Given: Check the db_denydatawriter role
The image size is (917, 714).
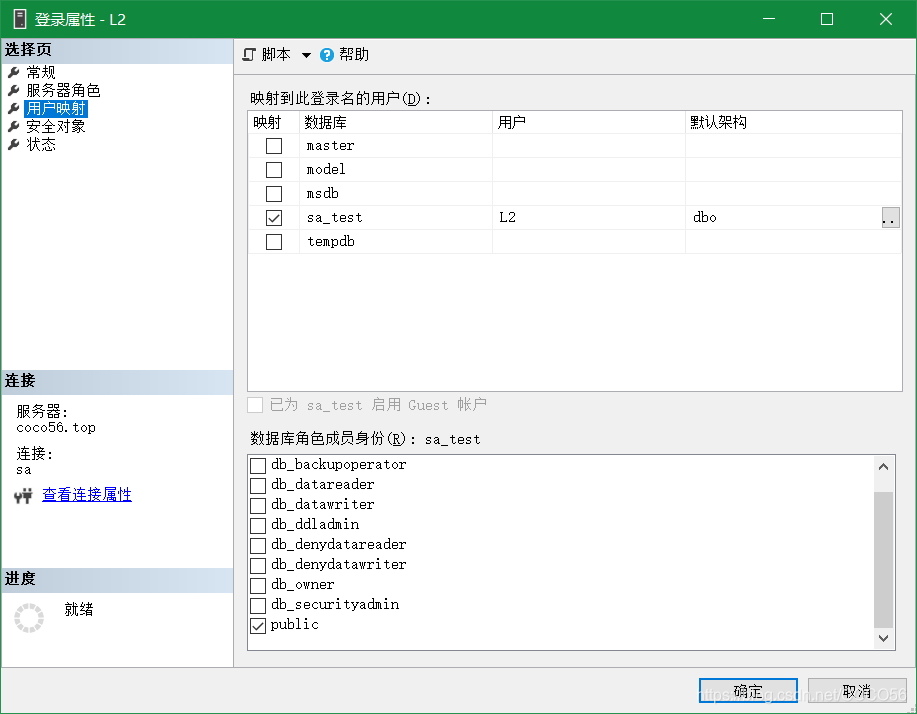Looking at the screenshot, I should (258, 565).
